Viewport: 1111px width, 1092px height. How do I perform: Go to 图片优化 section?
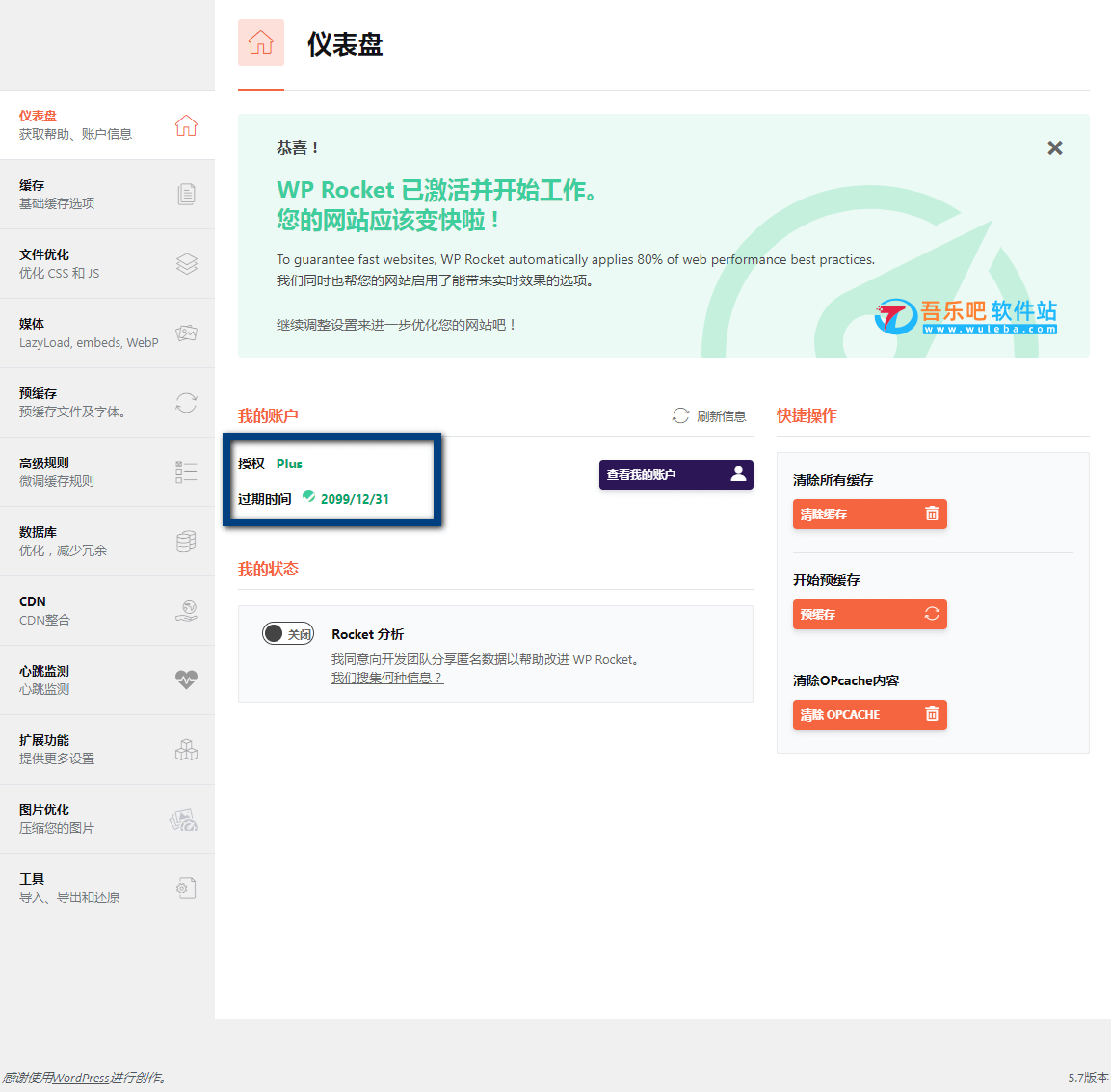coord(108,819)
